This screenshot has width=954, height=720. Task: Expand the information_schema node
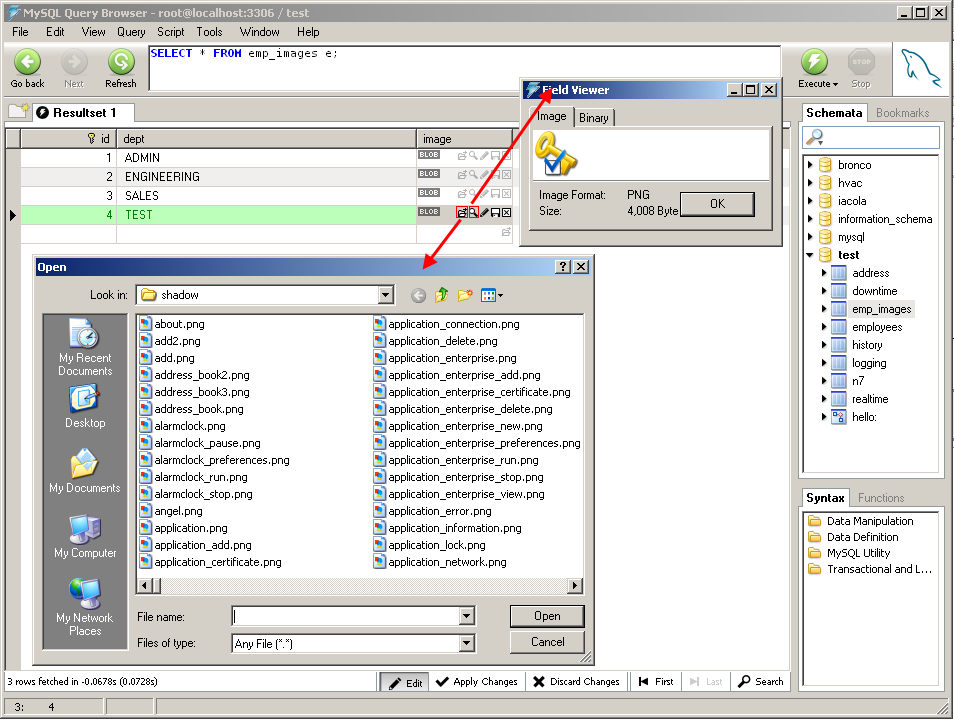810,219
